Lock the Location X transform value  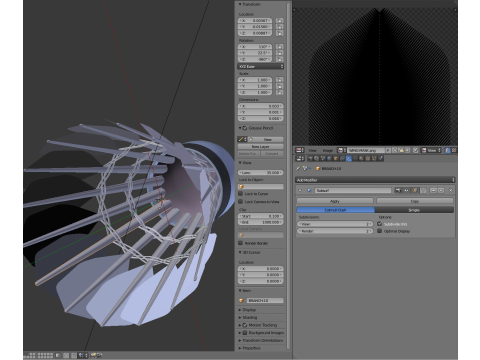coord(280,21)
